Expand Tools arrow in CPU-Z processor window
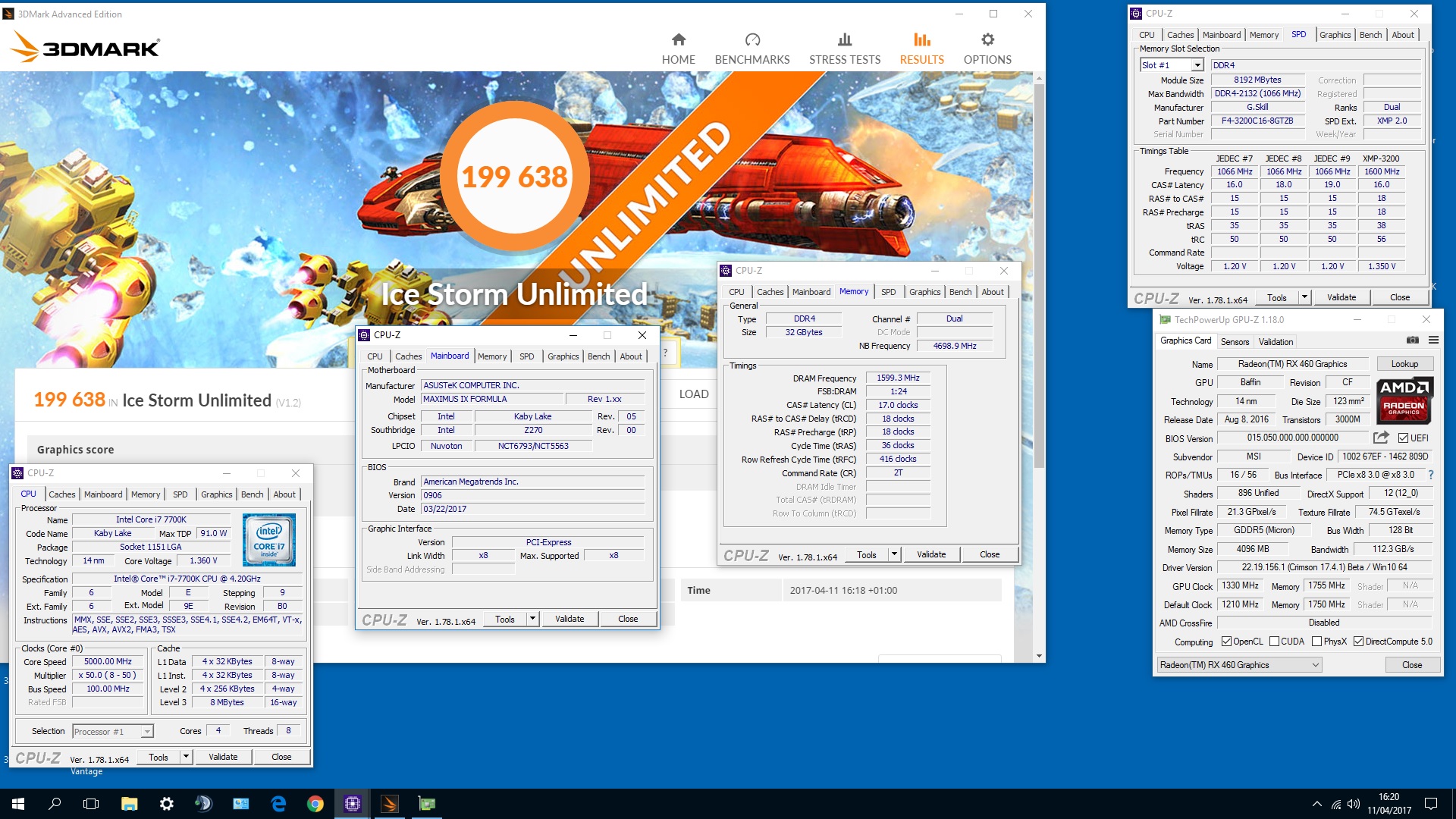 click(186, 757)
